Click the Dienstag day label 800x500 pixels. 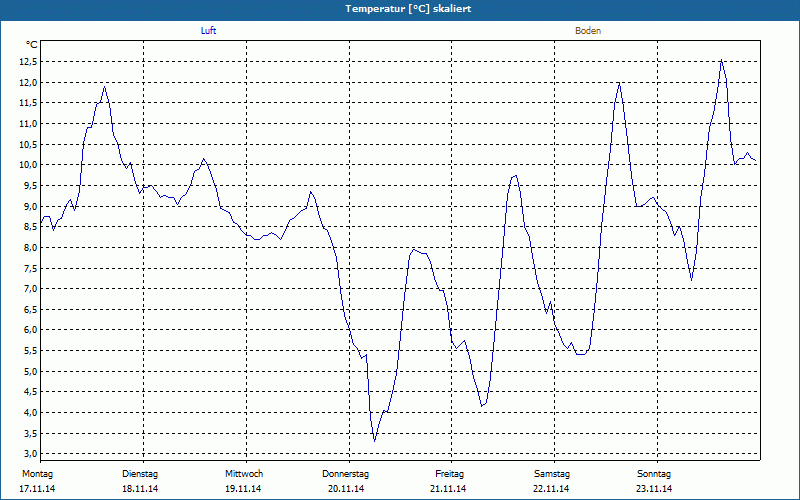(x=140, y=474)
